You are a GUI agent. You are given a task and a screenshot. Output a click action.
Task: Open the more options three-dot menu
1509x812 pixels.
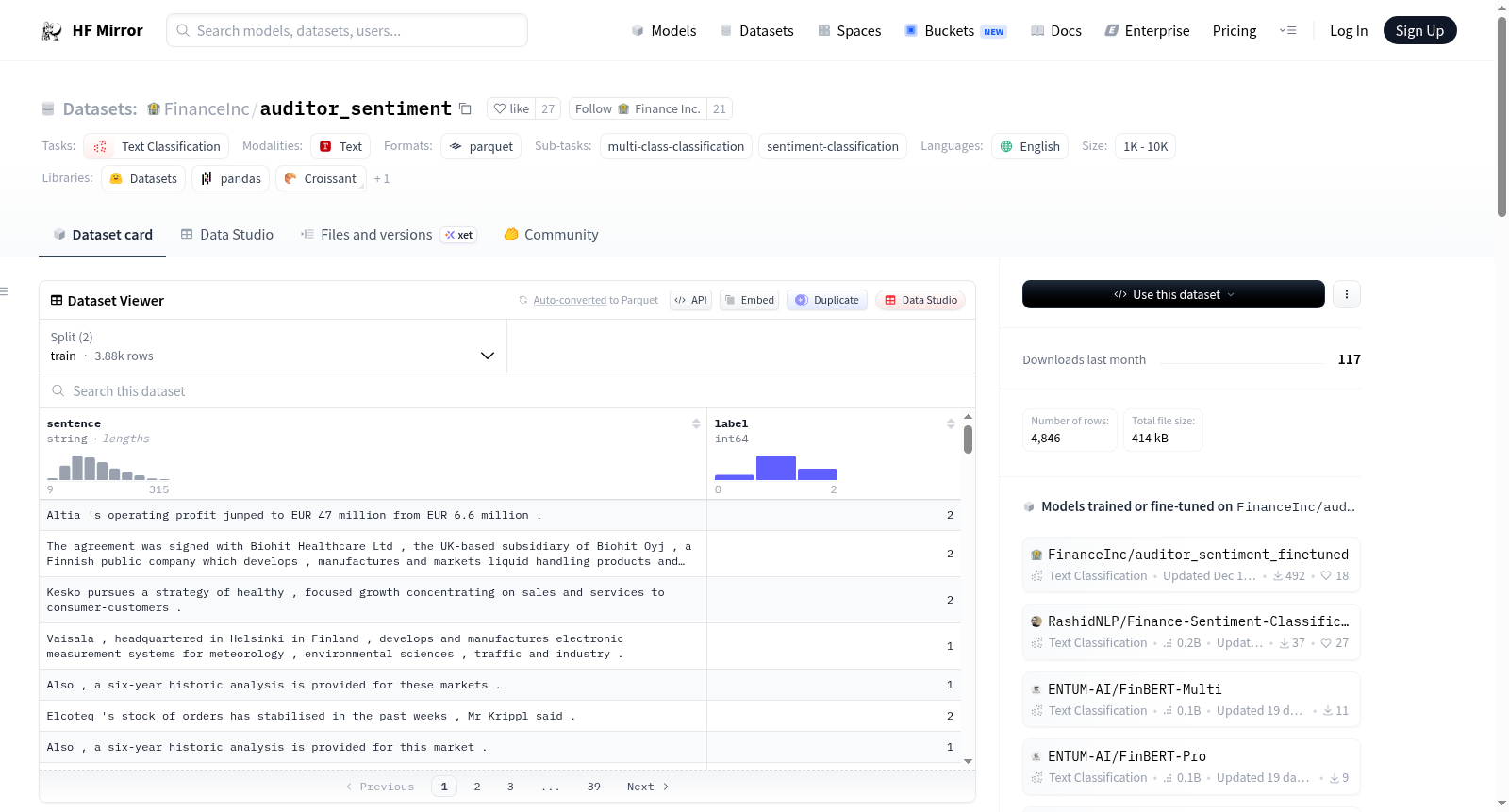[x=1346, y=294]
